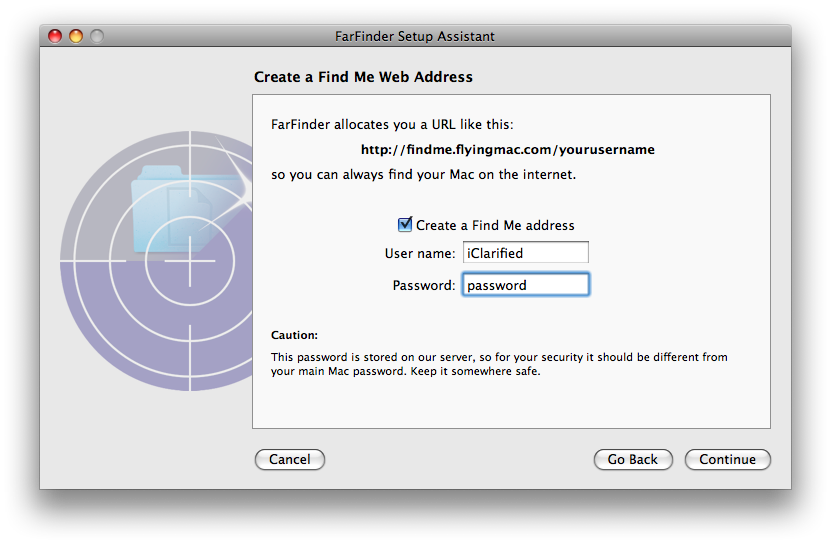Click the FarFinder radar folder artwork
The image size is (831, 544).
coord(156,261)
